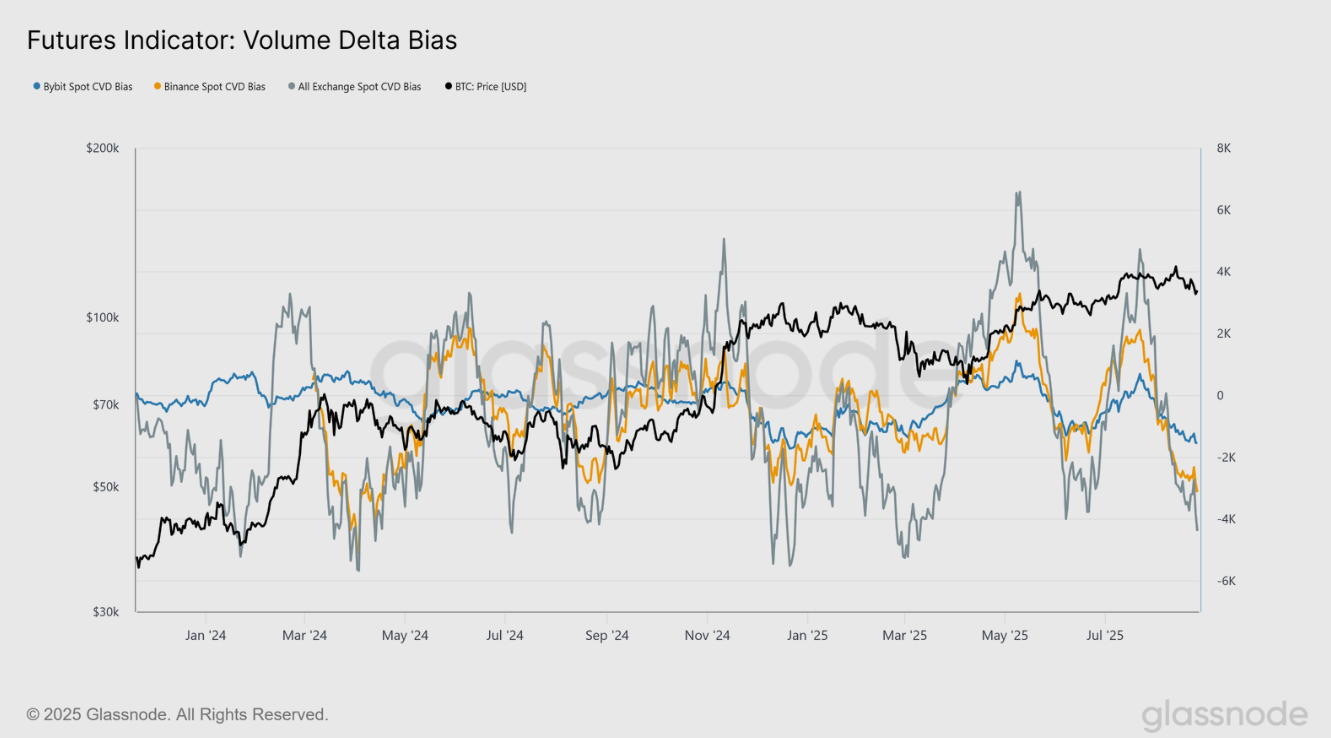The width and height of the screenshot is (1331, 738).
Task: Click the chart title Futures Indicator: Volume Delta Bias
Action: [x=241, y=41]
